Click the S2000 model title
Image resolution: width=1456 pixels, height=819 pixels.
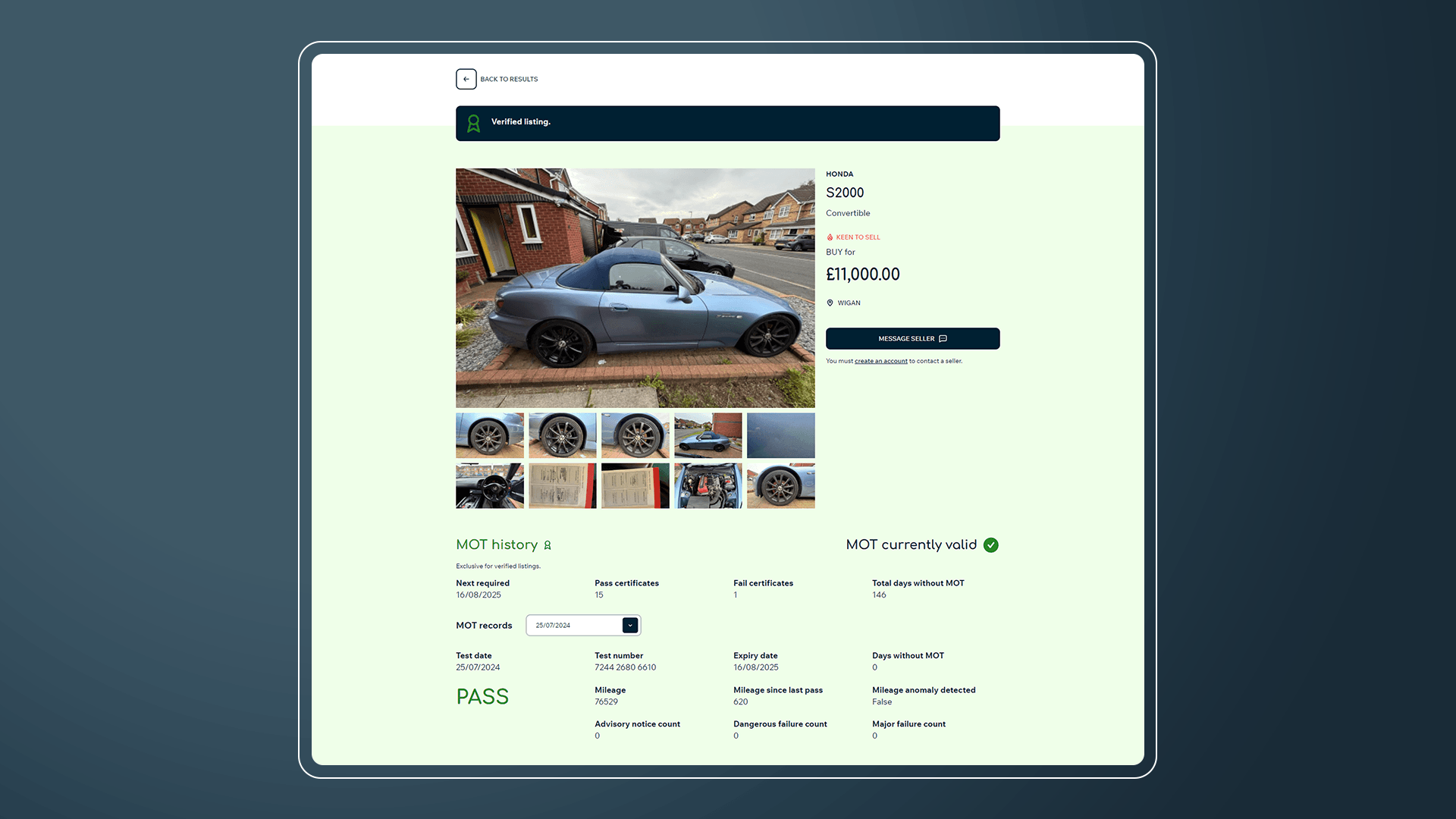tap(845, 193)
